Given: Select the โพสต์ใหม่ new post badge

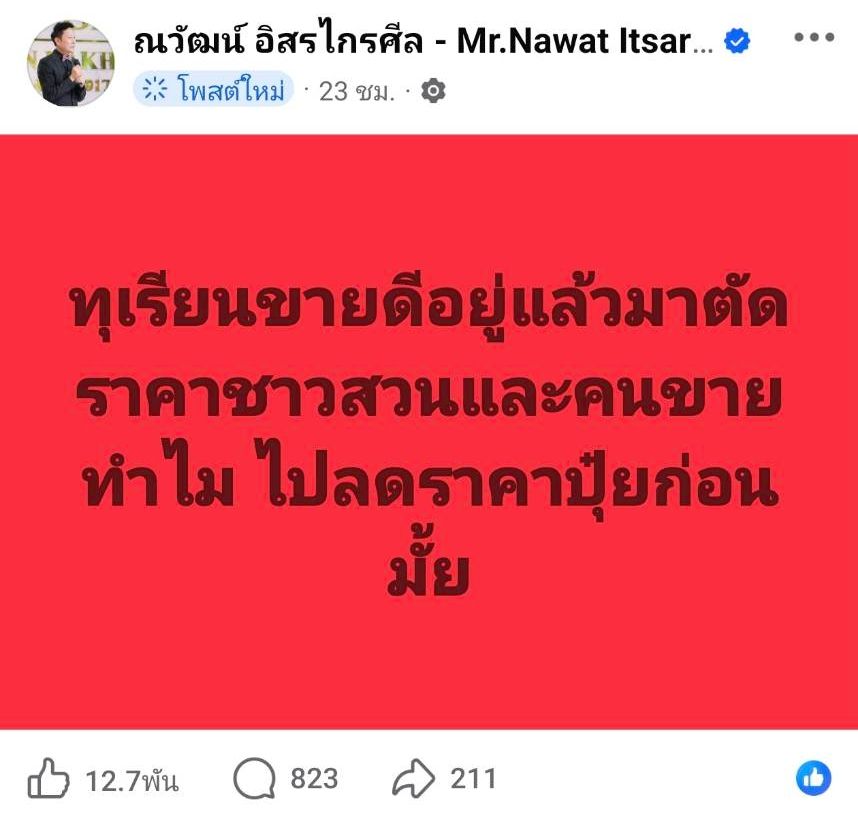Looking at the screenshot, I should coord(213,89).
